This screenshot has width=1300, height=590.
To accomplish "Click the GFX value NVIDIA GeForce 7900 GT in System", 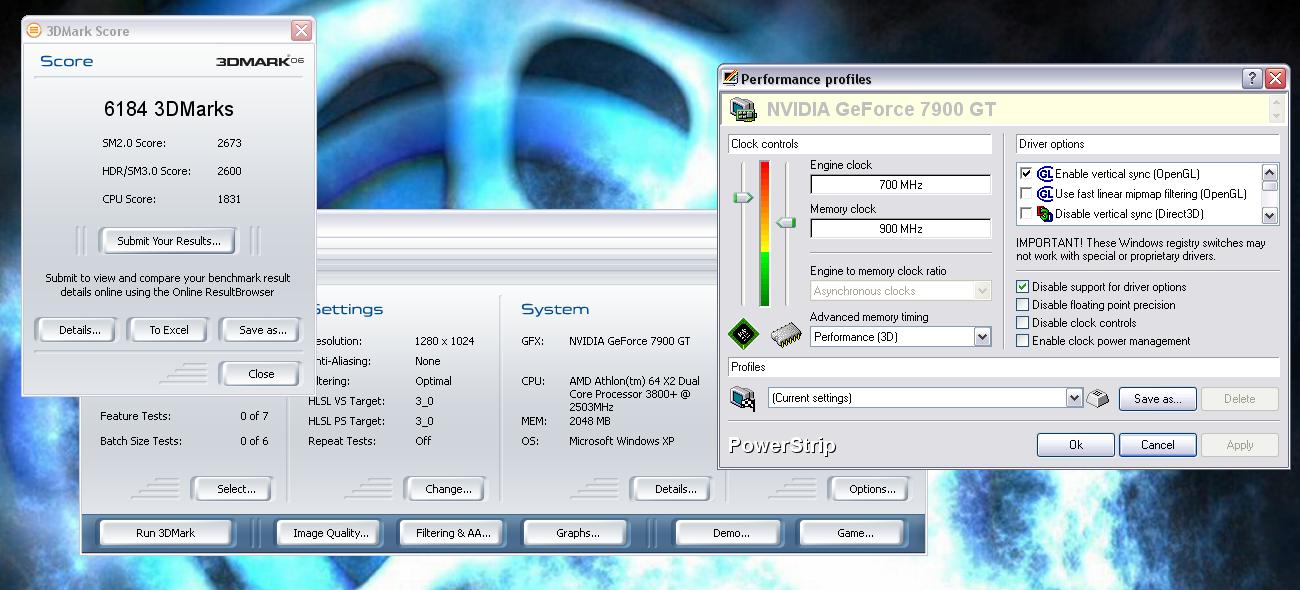I will (629, 341).
